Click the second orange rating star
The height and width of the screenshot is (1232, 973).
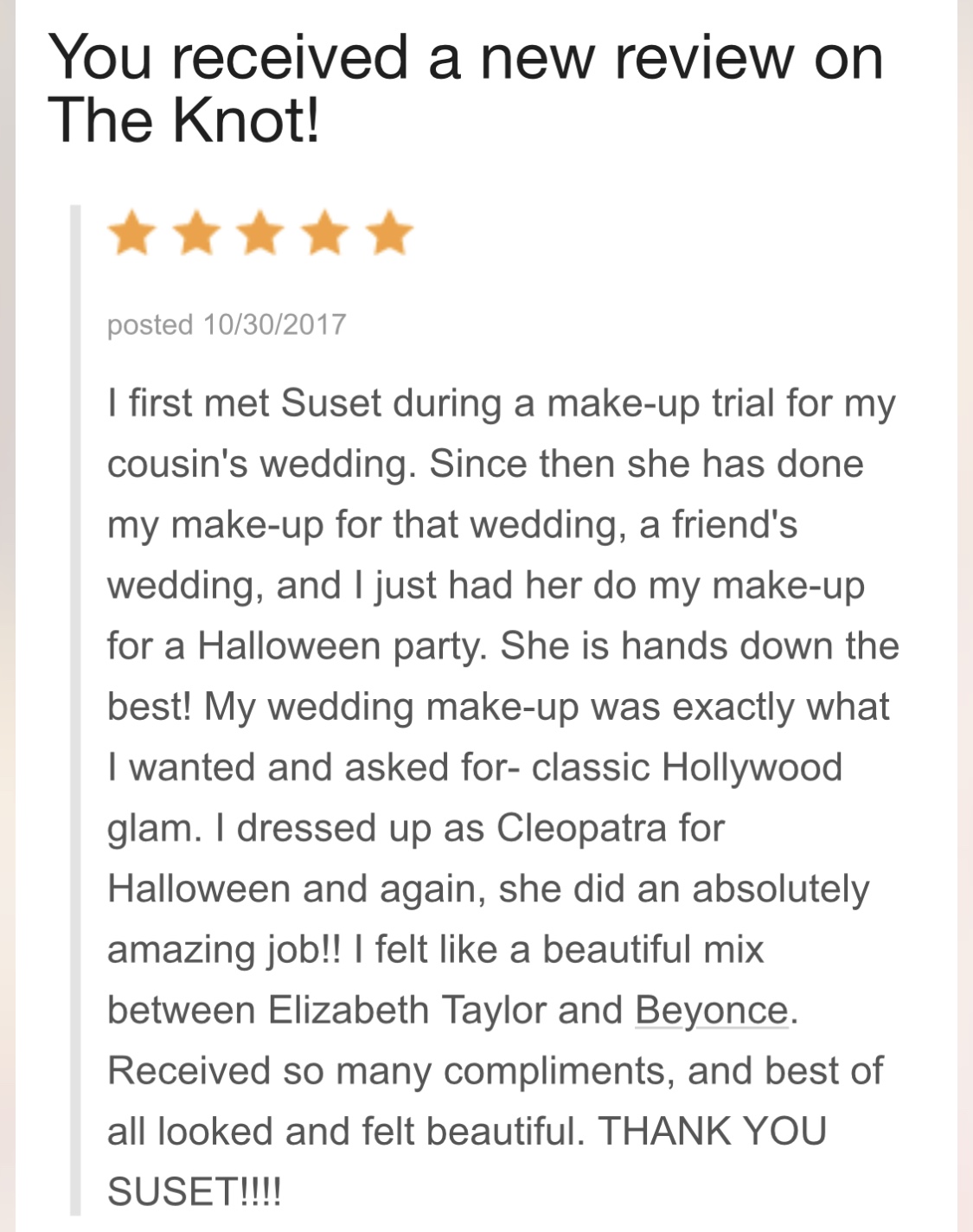click(196, 234)
